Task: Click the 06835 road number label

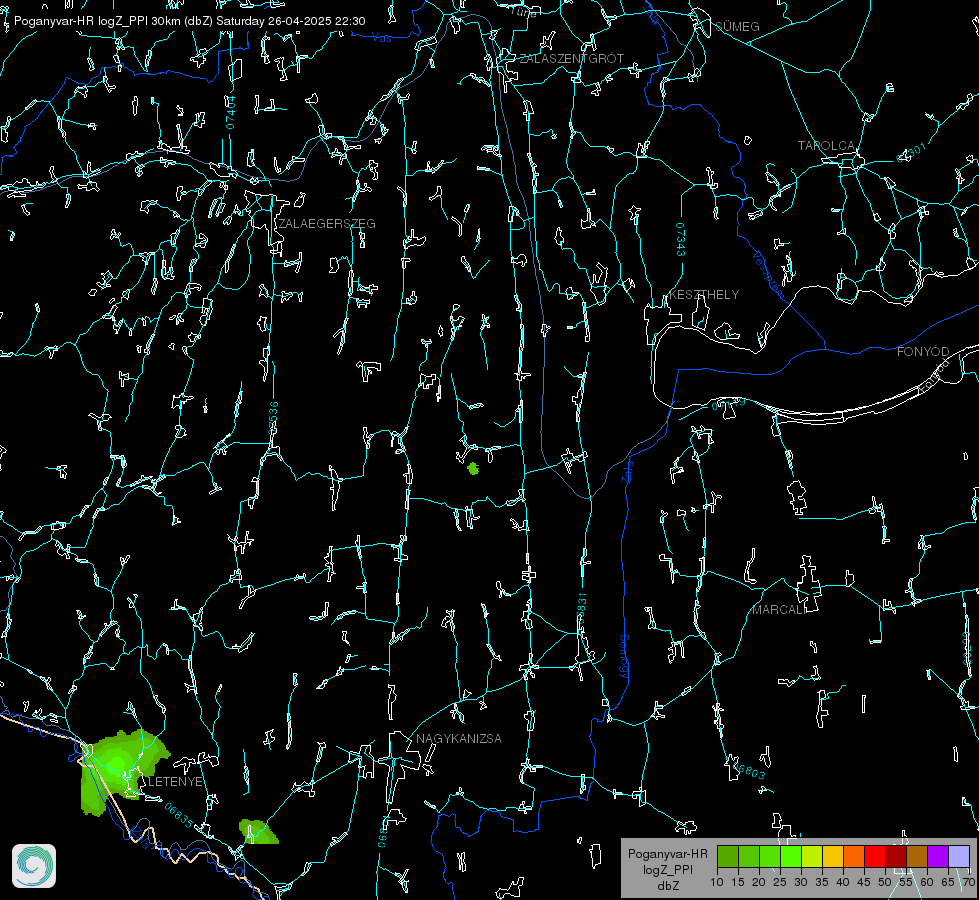Action: click(x=179, y=815)
